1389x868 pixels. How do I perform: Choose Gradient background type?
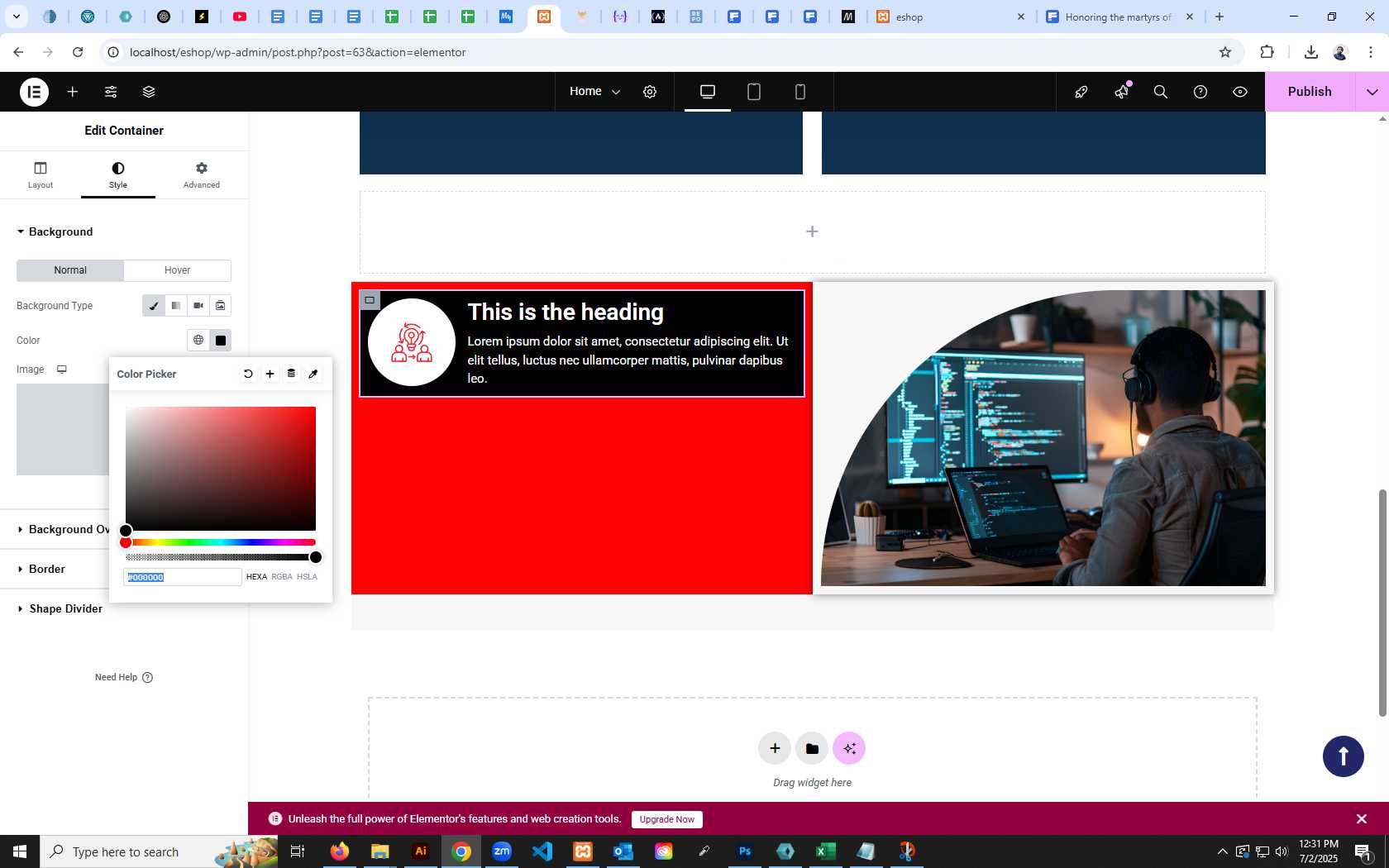176,306
